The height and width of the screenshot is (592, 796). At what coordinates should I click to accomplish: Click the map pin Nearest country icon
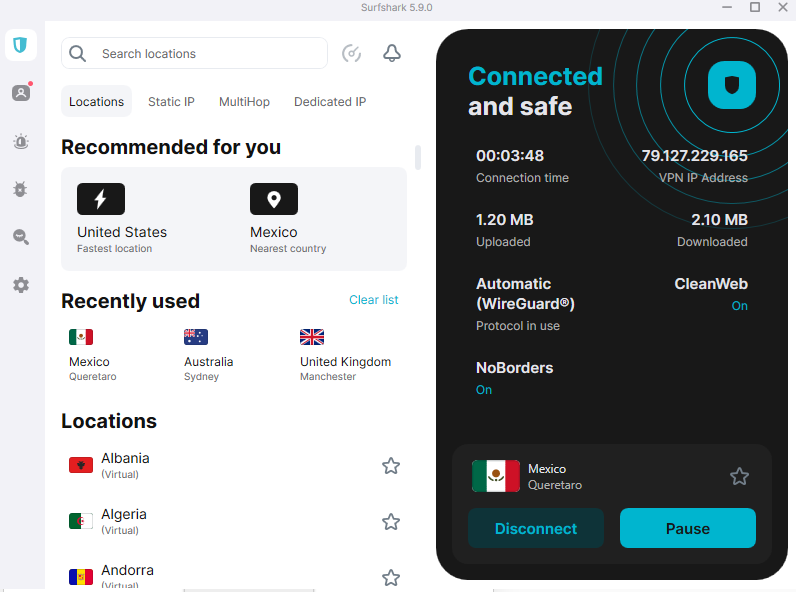[274, 199]
